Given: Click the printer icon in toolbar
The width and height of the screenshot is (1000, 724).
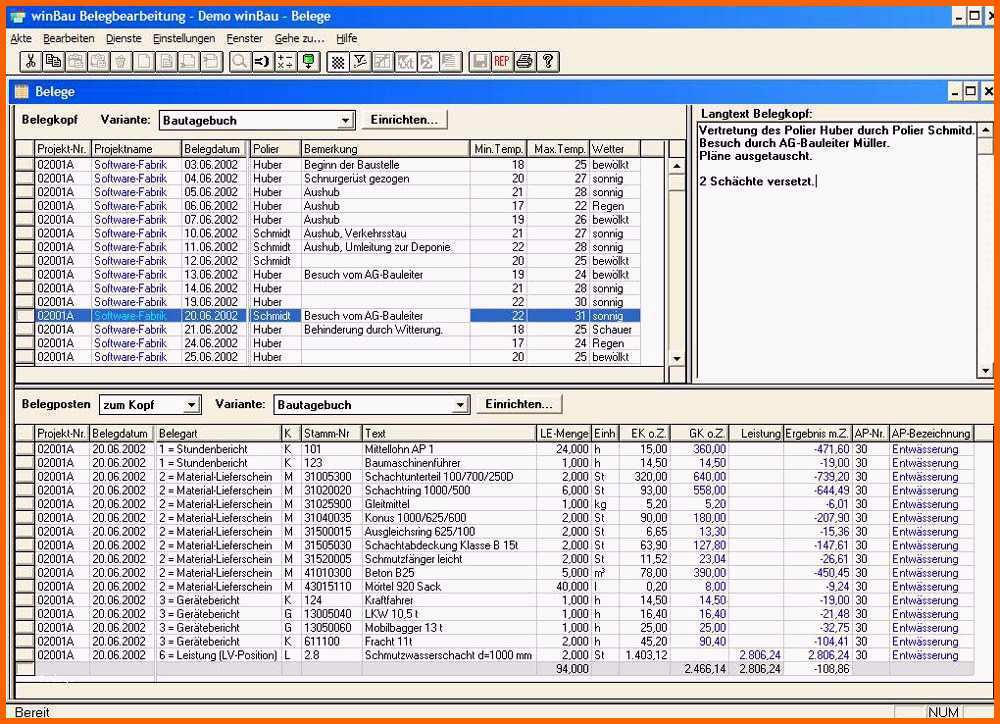Looking at the screenshot, I should (x=525, y=61).
